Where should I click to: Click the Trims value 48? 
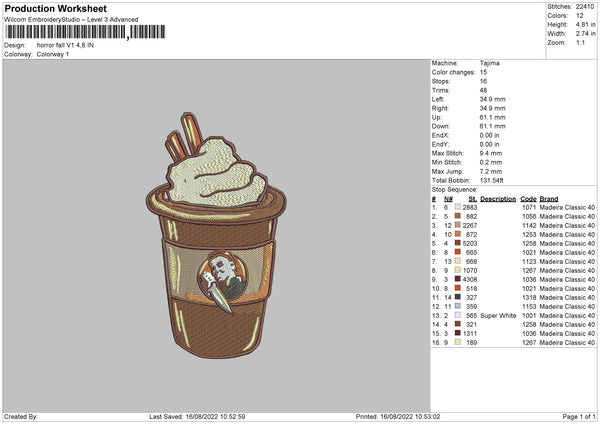[483, 90]
